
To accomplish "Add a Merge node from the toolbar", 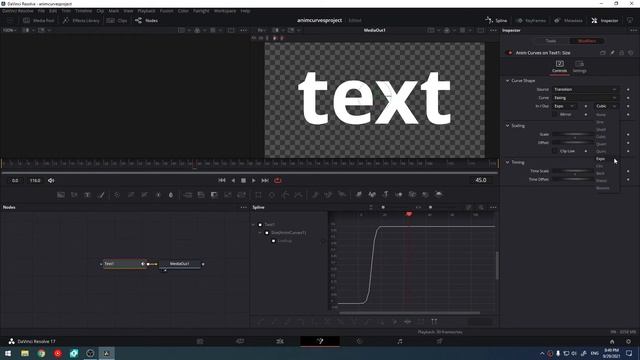I will [x=188, y=195].
